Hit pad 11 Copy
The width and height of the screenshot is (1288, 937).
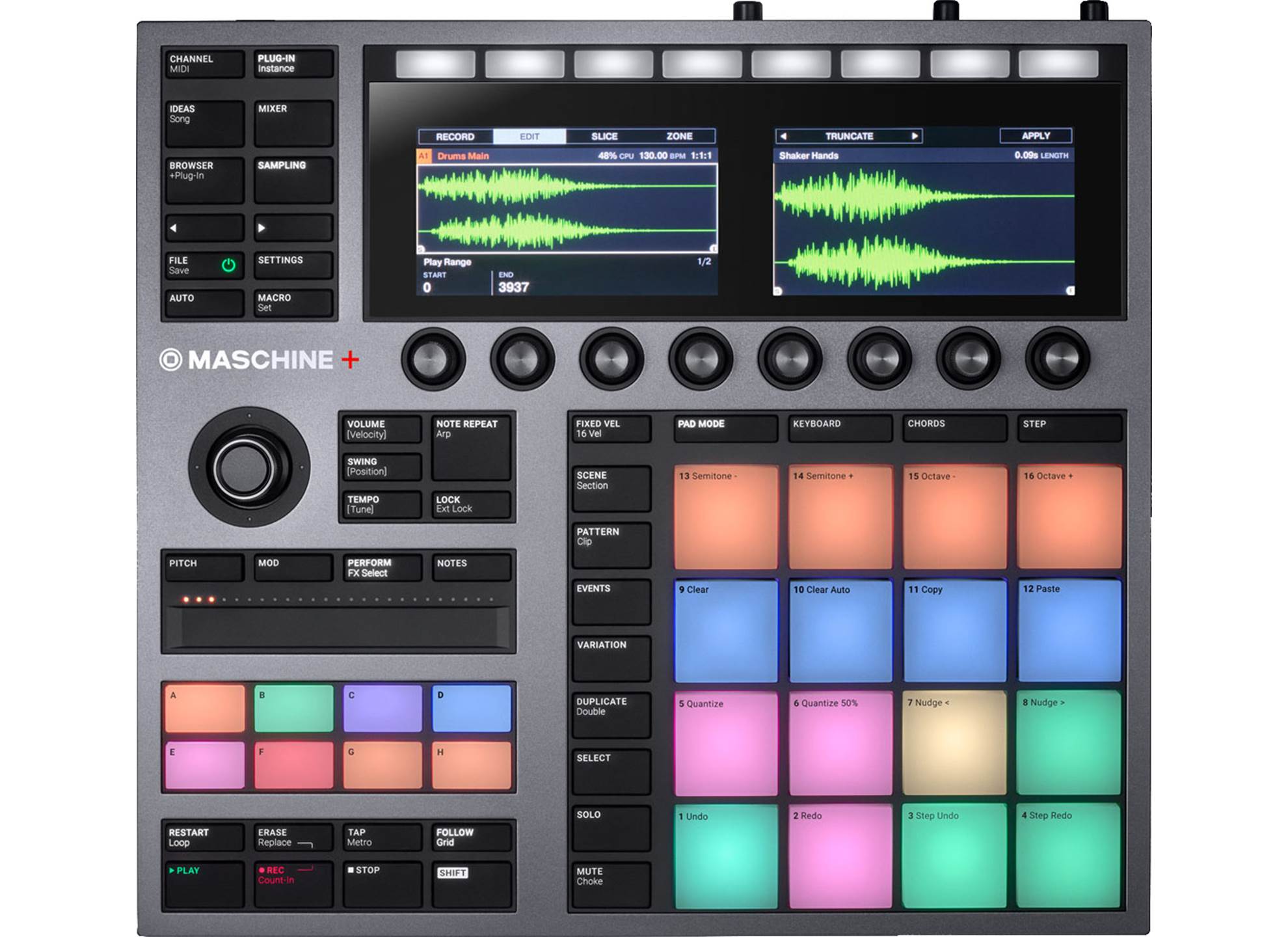coord(954,631)
